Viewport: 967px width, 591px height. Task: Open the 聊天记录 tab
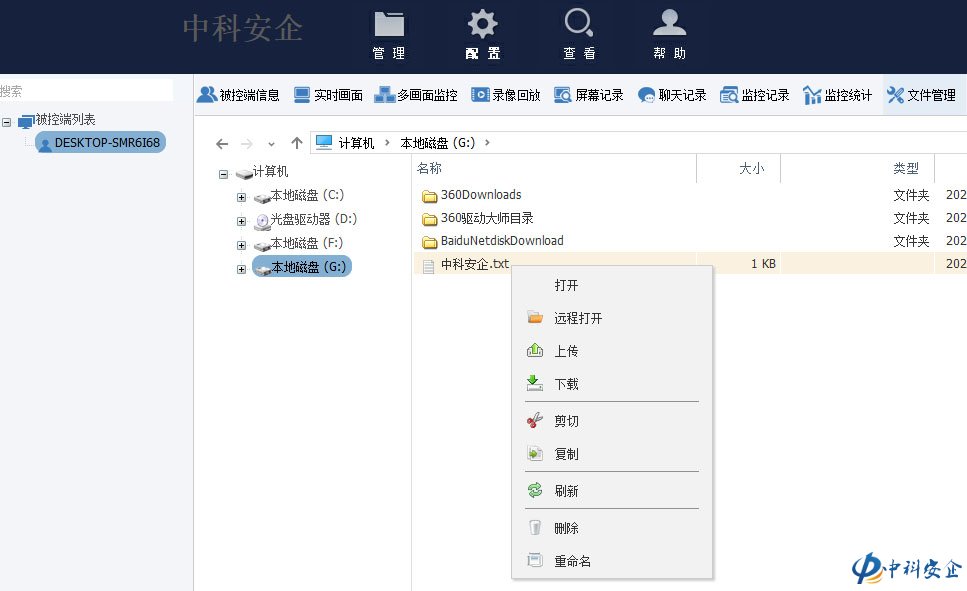click(672, 95)
